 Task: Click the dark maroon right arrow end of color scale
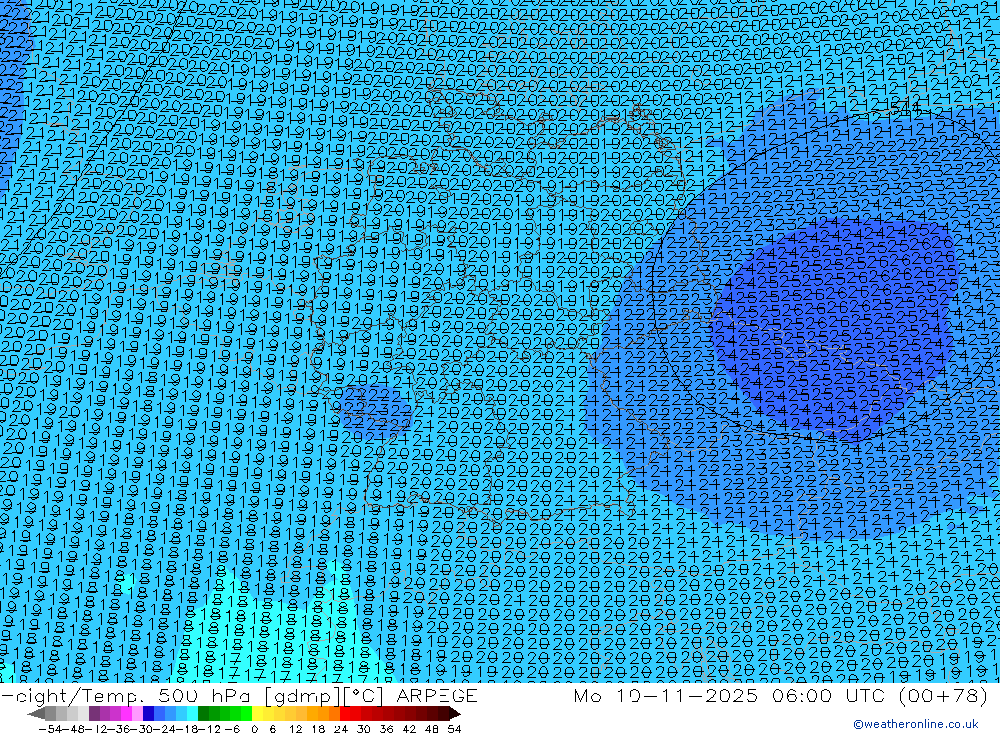click(x=455, y=714)
